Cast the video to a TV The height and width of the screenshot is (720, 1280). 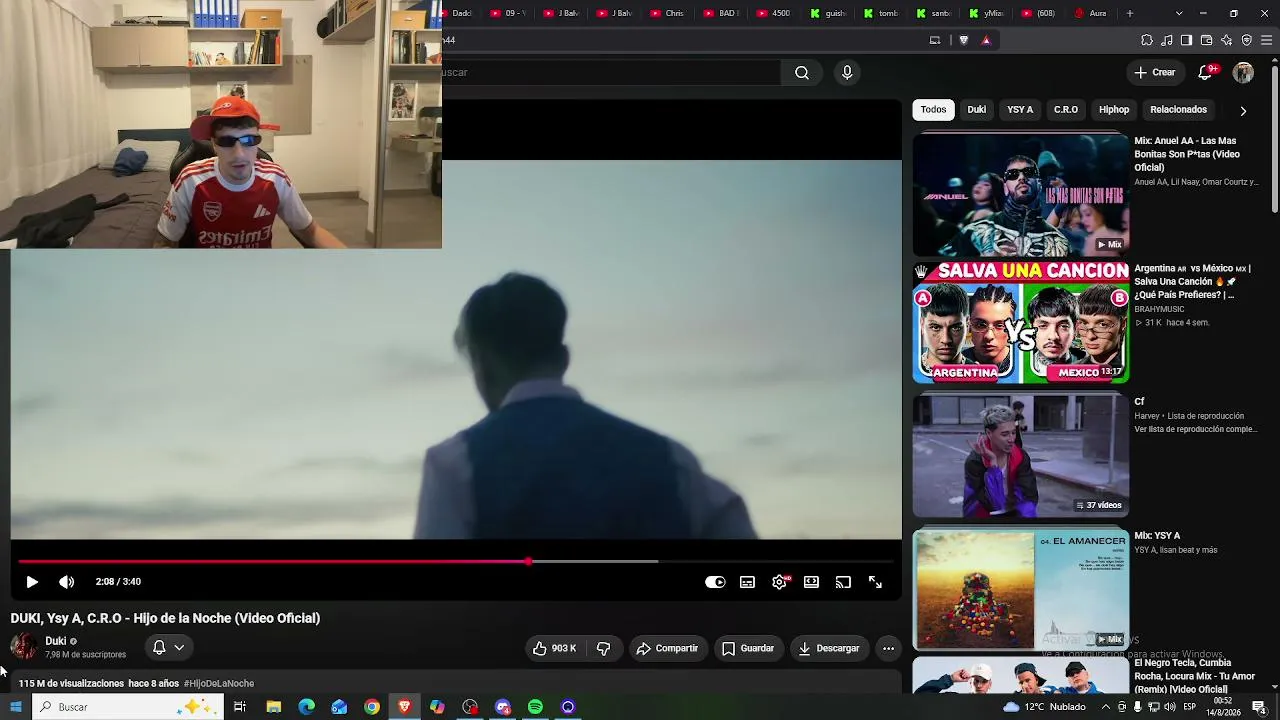(843, 582)
